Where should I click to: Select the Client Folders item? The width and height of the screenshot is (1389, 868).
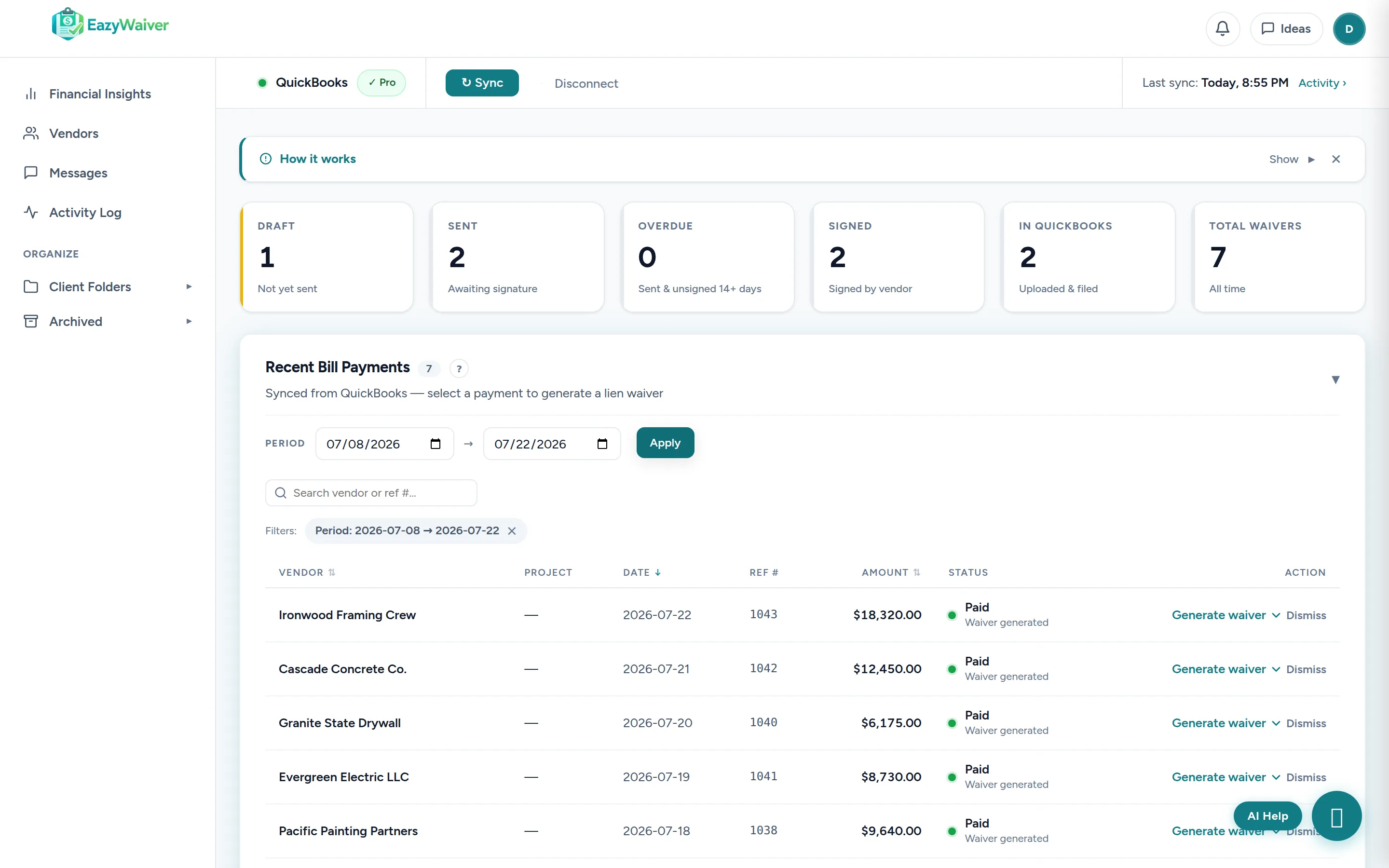tap(90, 286)
